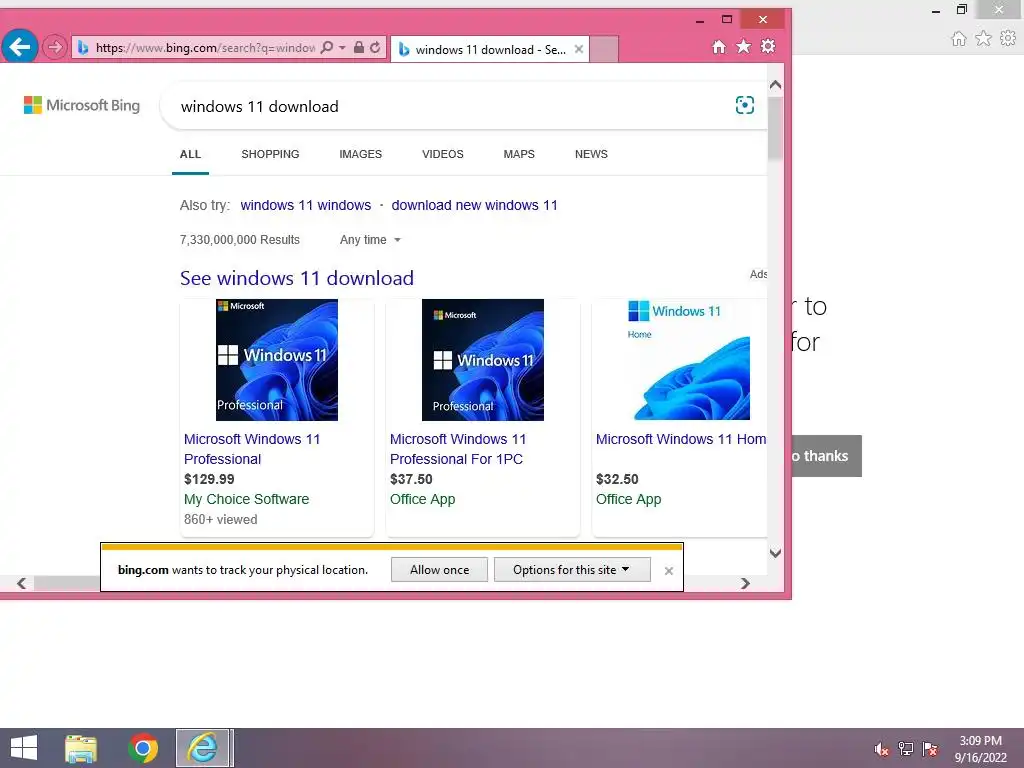Click the vertical scrollbar up arrow
The image size is (1024, 768).
click(775, 85)
